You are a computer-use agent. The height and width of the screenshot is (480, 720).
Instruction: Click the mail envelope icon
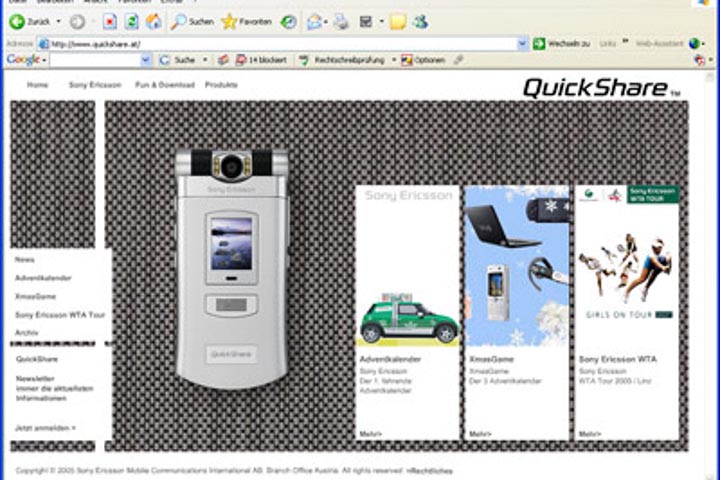coord(314,22)
